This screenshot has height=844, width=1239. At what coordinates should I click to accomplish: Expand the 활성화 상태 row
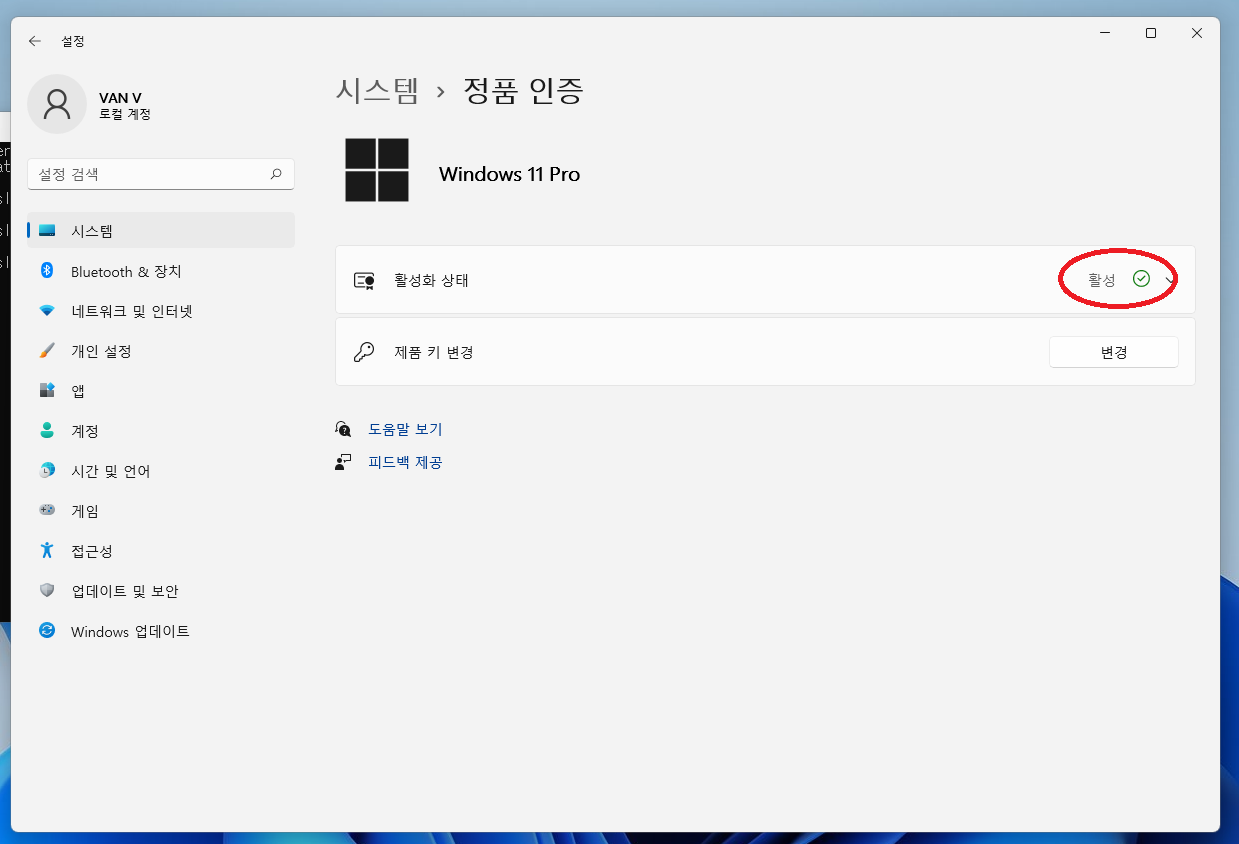click(x=765, y=280)
